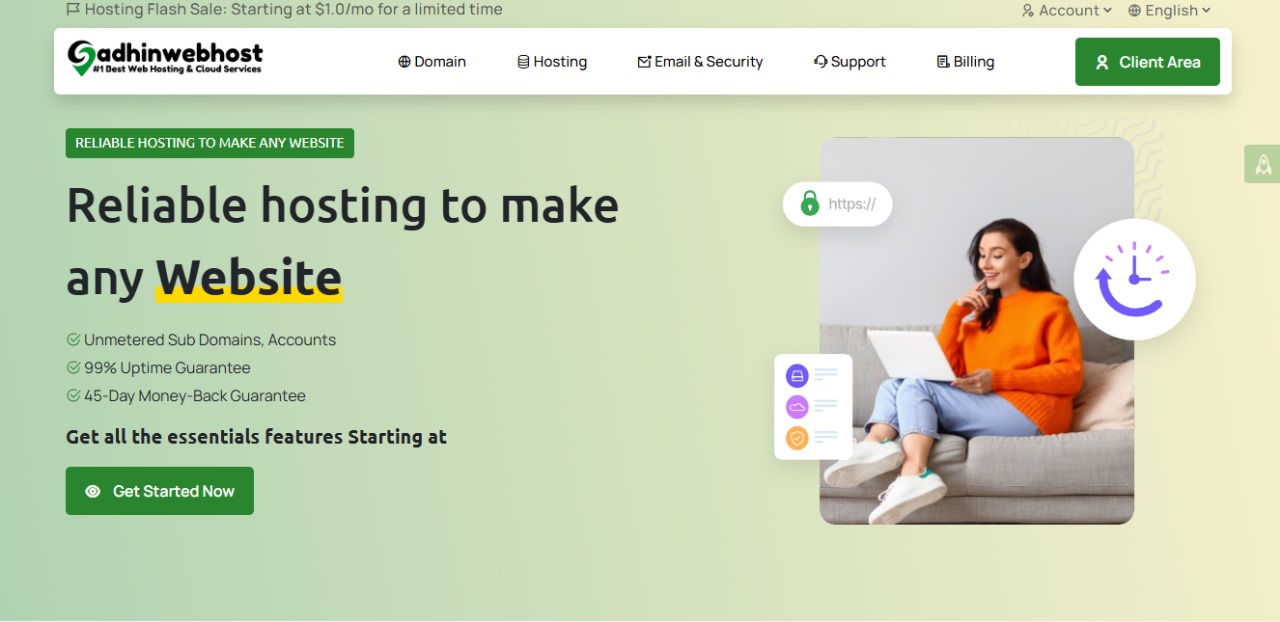The width and height of the screenshot is (1280, 622).
Task: Click the Sadhinwebhost logo
Action: coord(165,58)
